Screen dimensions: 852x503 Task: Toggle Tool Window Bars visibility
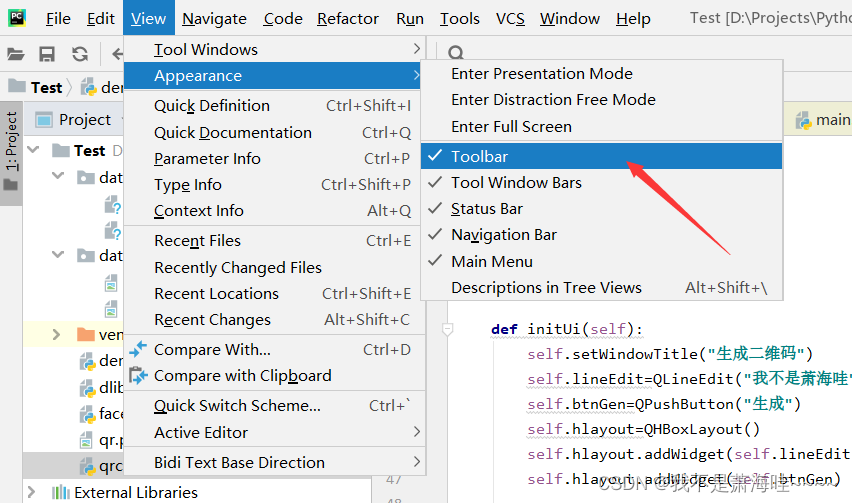pyautogui.click(x=602, y=183)
